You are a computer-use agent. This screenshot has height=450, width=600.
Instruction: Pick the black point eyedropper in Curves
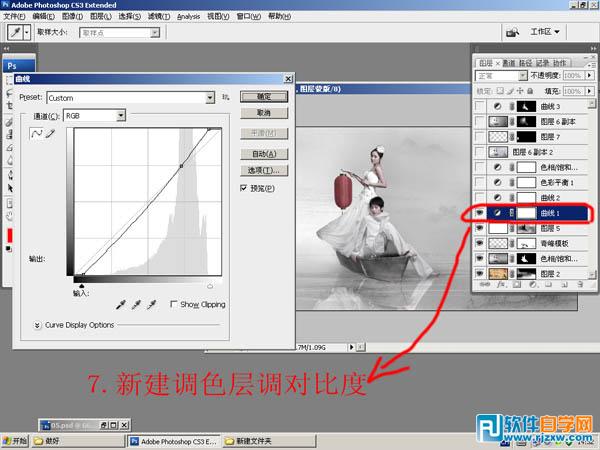click(121, 305)
